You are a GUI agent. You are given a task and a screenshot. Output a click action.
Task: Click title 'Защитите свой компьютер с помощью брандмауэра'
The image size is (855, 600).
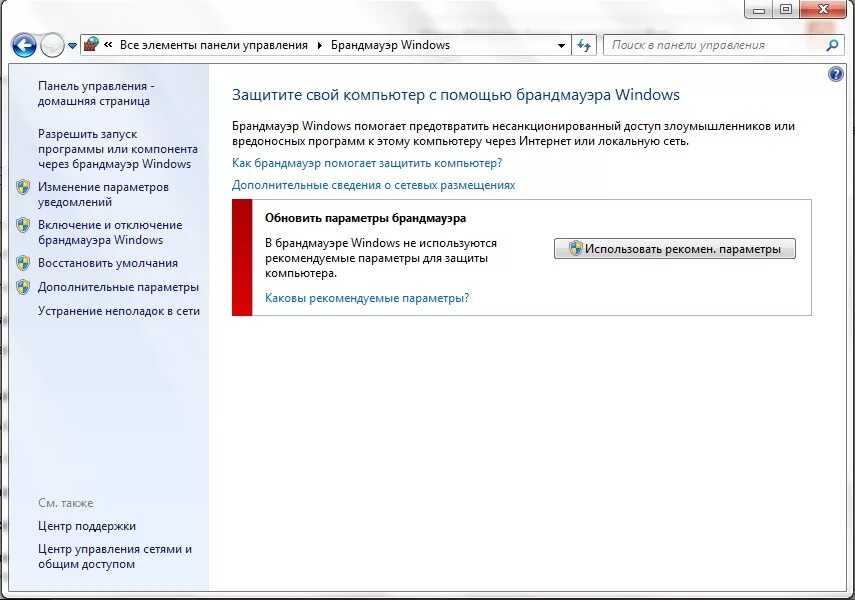456,95
